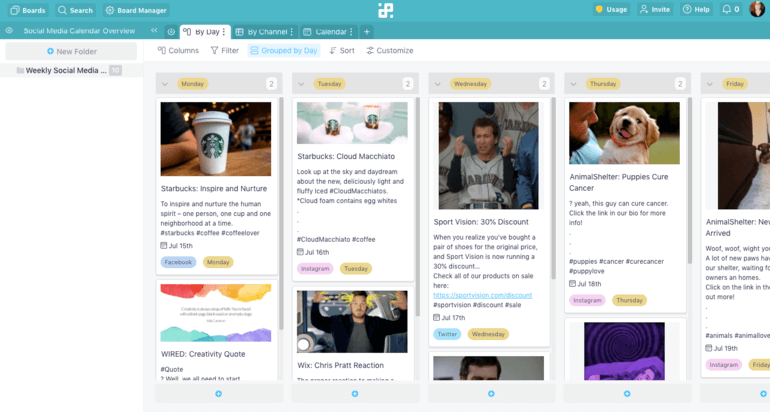
Task: Open Starbucks: Cloud Macchiato card title
Action: pos(346,156)
